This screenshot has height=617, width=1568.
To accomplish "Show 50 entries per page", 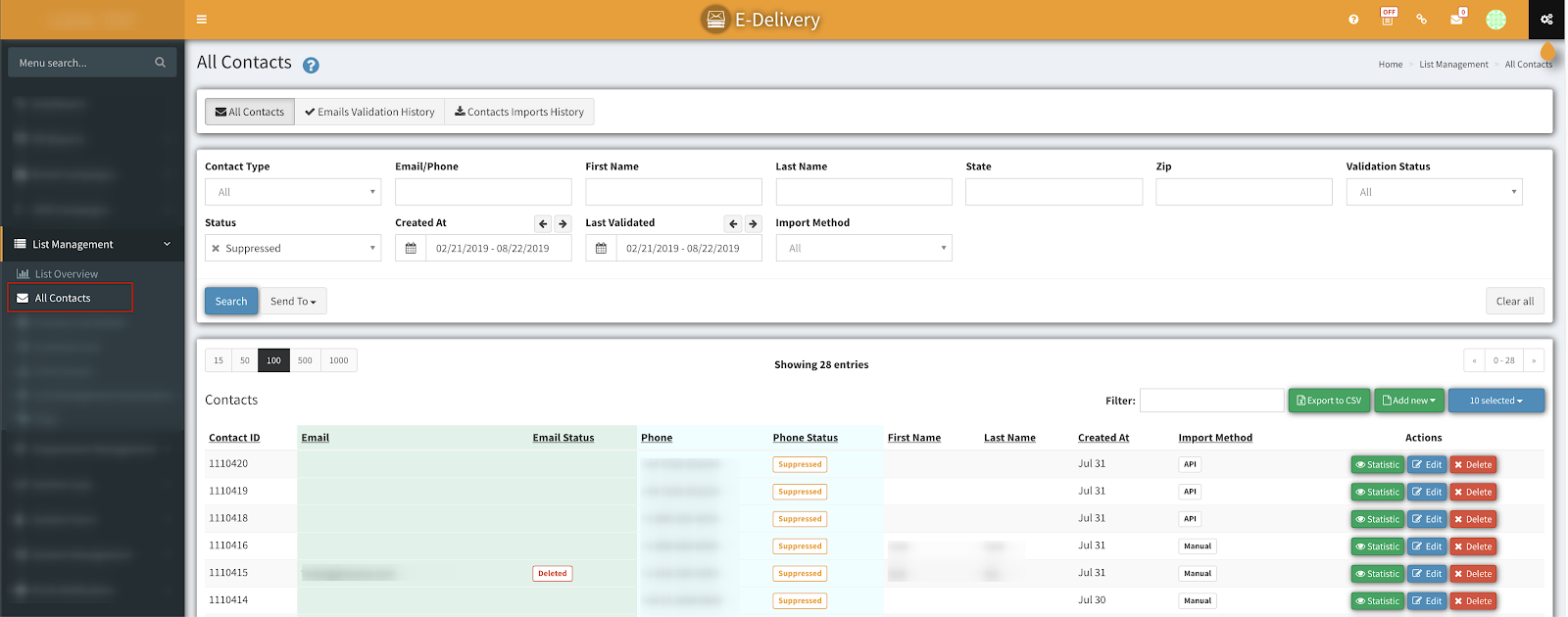I will [x=245, y=360].
